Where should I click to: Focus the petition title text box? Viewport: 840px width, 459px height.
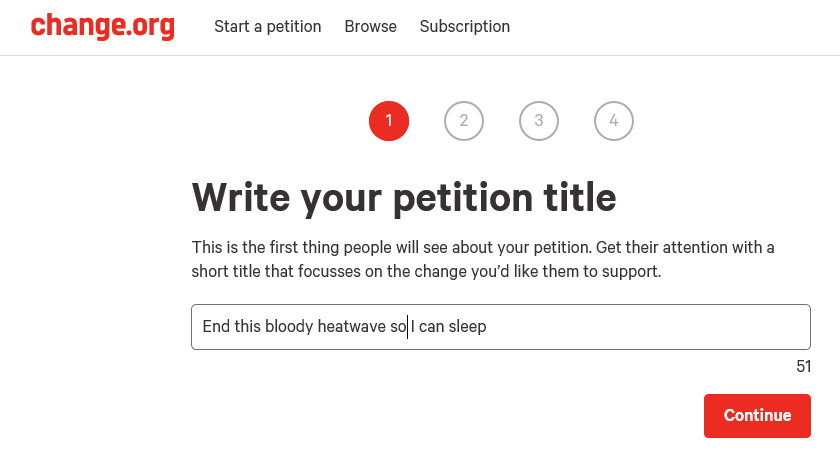(x=501, y=327)
